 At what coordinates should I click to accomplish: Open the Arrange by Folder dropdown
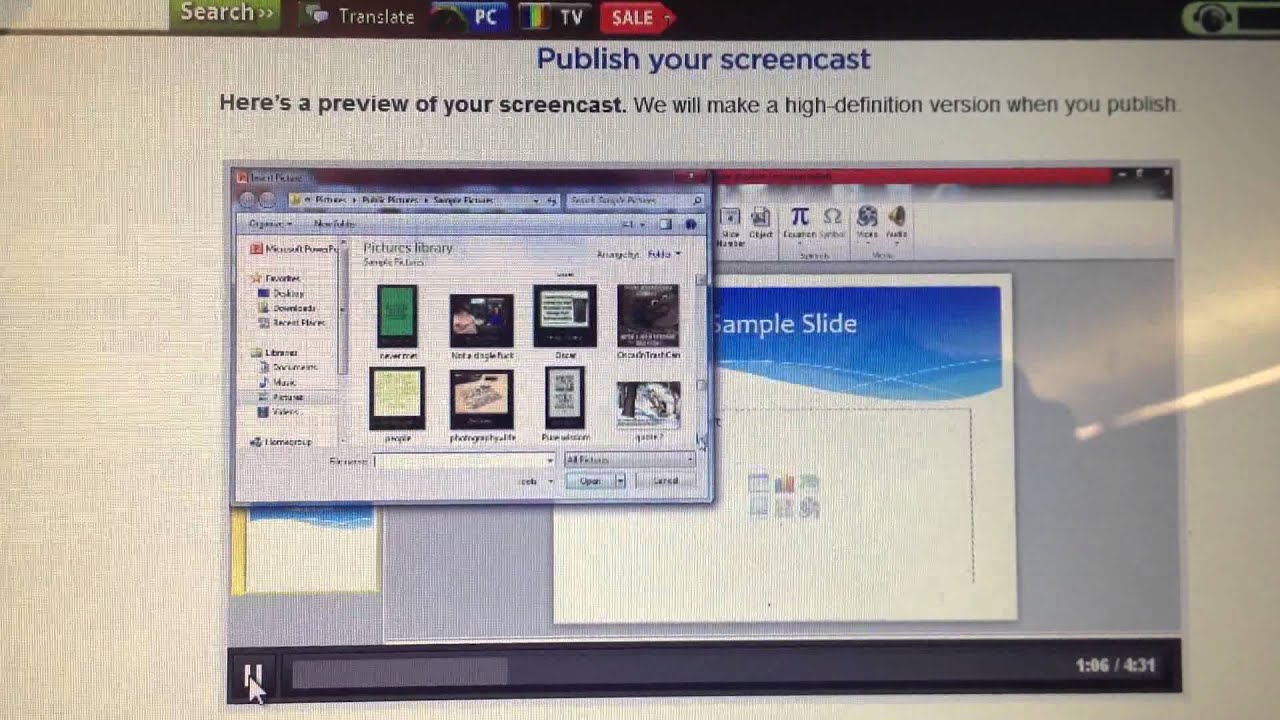point(663,254)
